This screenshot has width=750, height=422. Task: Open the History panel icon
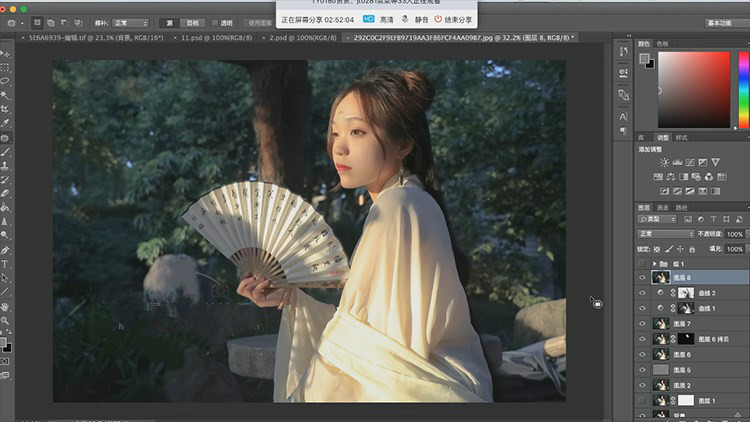pyautogui.click(x=623, y=52)
